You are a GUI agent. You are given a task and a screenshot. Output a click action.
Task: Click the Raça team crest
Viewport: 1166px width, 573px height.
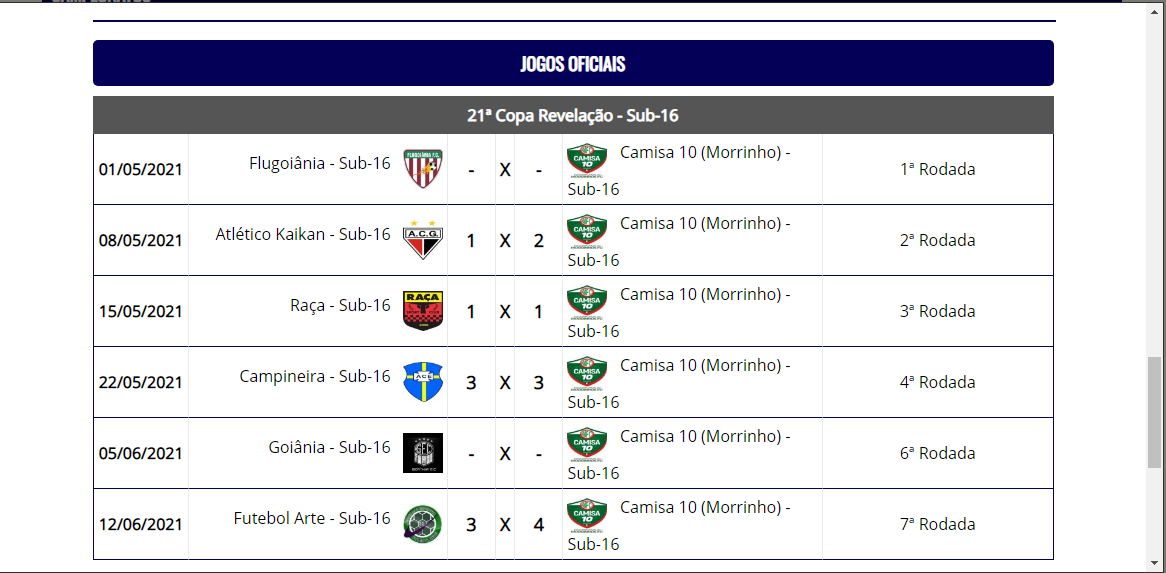click(422, 311)
